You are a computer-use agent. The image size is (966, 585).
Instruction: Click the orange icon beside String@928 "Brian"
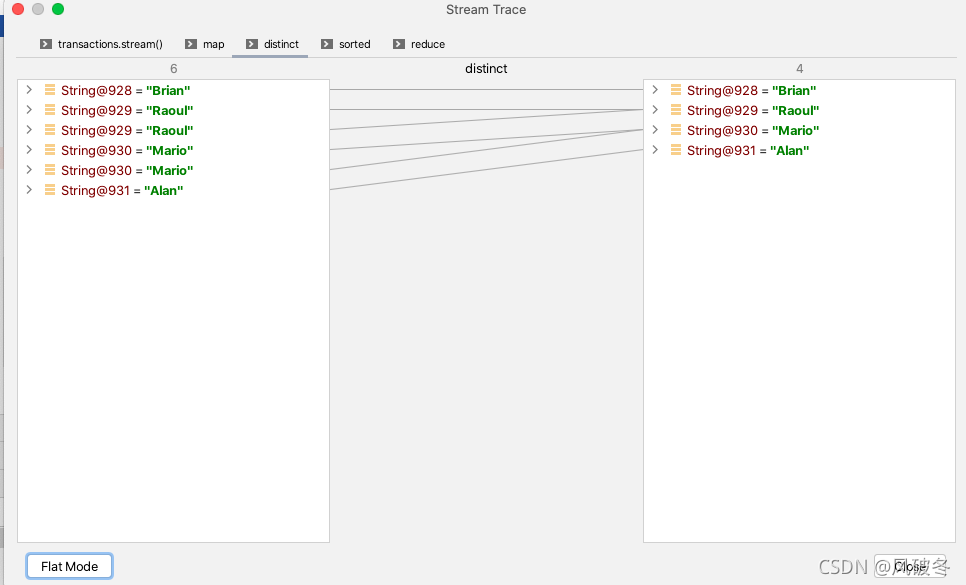click(x=49, y=90)
